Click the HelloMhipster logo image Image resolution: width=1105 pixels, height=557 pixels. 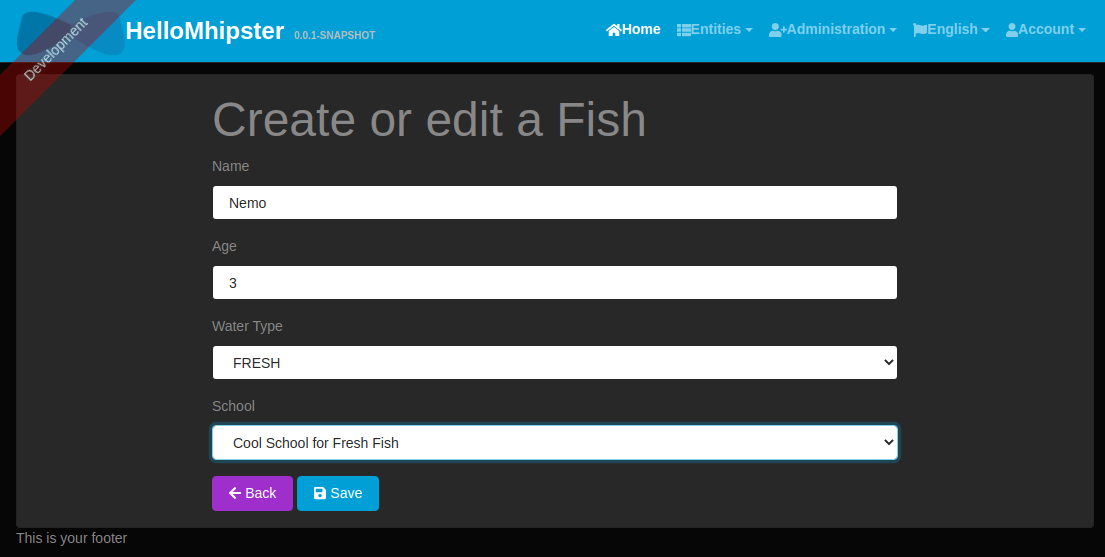tap(70, 32)
